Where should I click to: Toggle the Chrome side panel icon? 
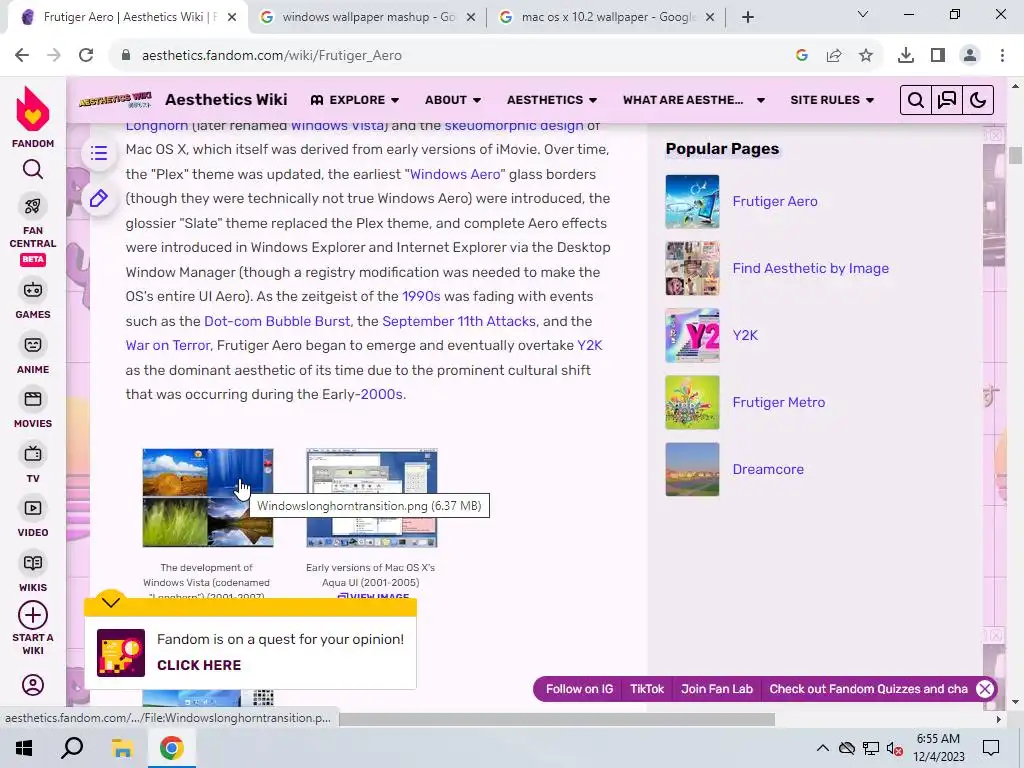[938, 56]
